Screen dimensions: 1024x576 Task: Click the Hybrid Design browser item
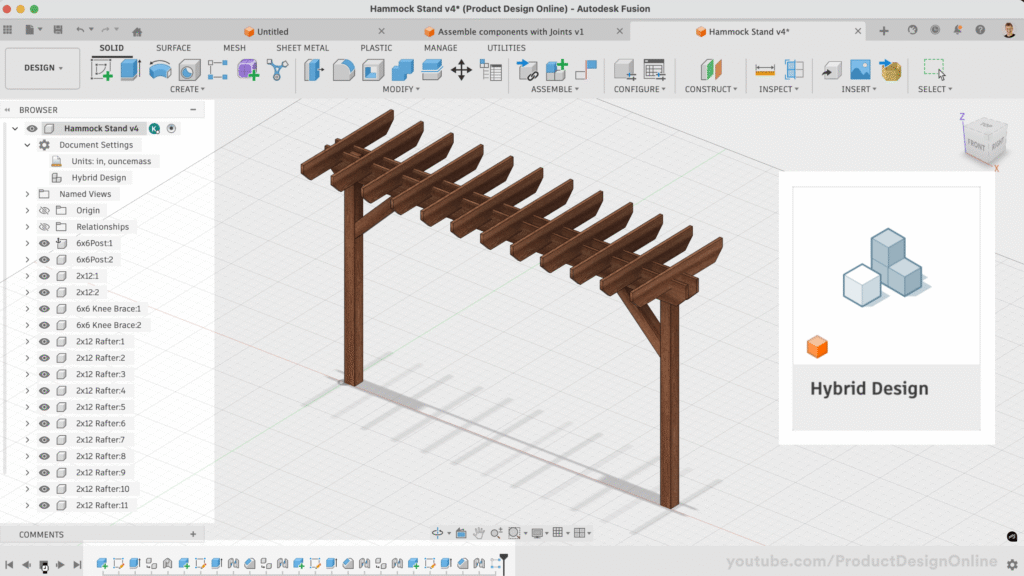pos(98,178)
